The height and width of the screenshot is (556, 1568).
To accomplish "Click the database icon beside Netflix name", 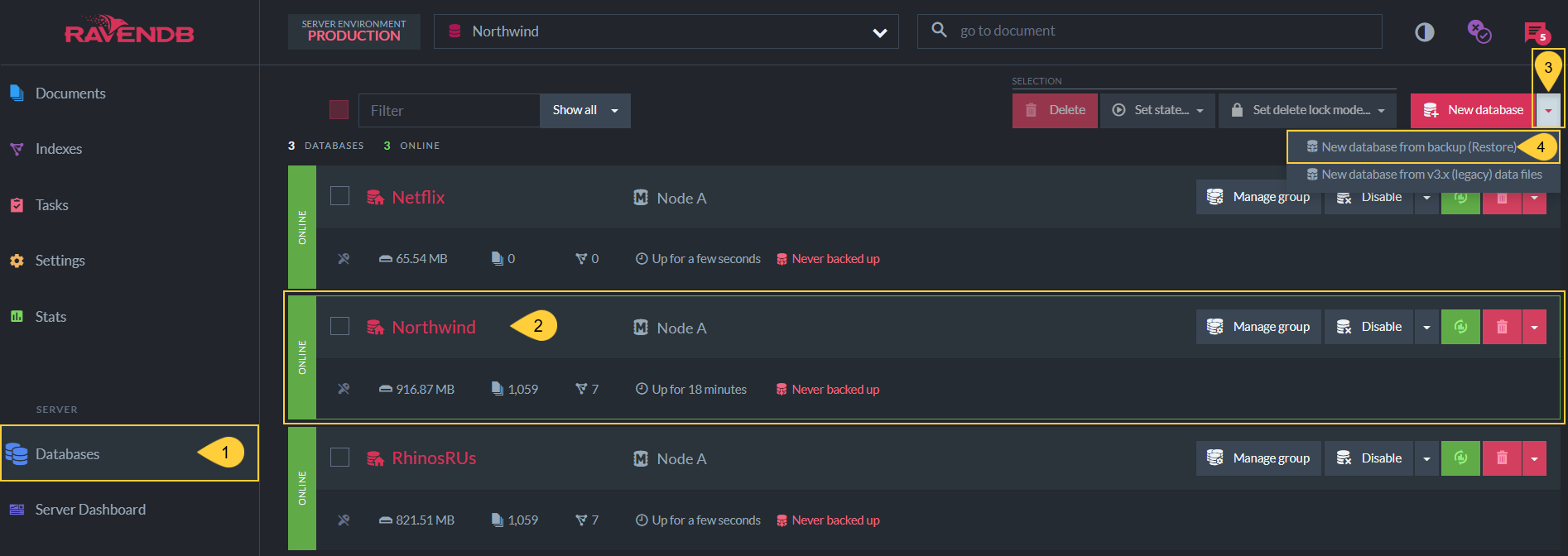I will [375, 197].
